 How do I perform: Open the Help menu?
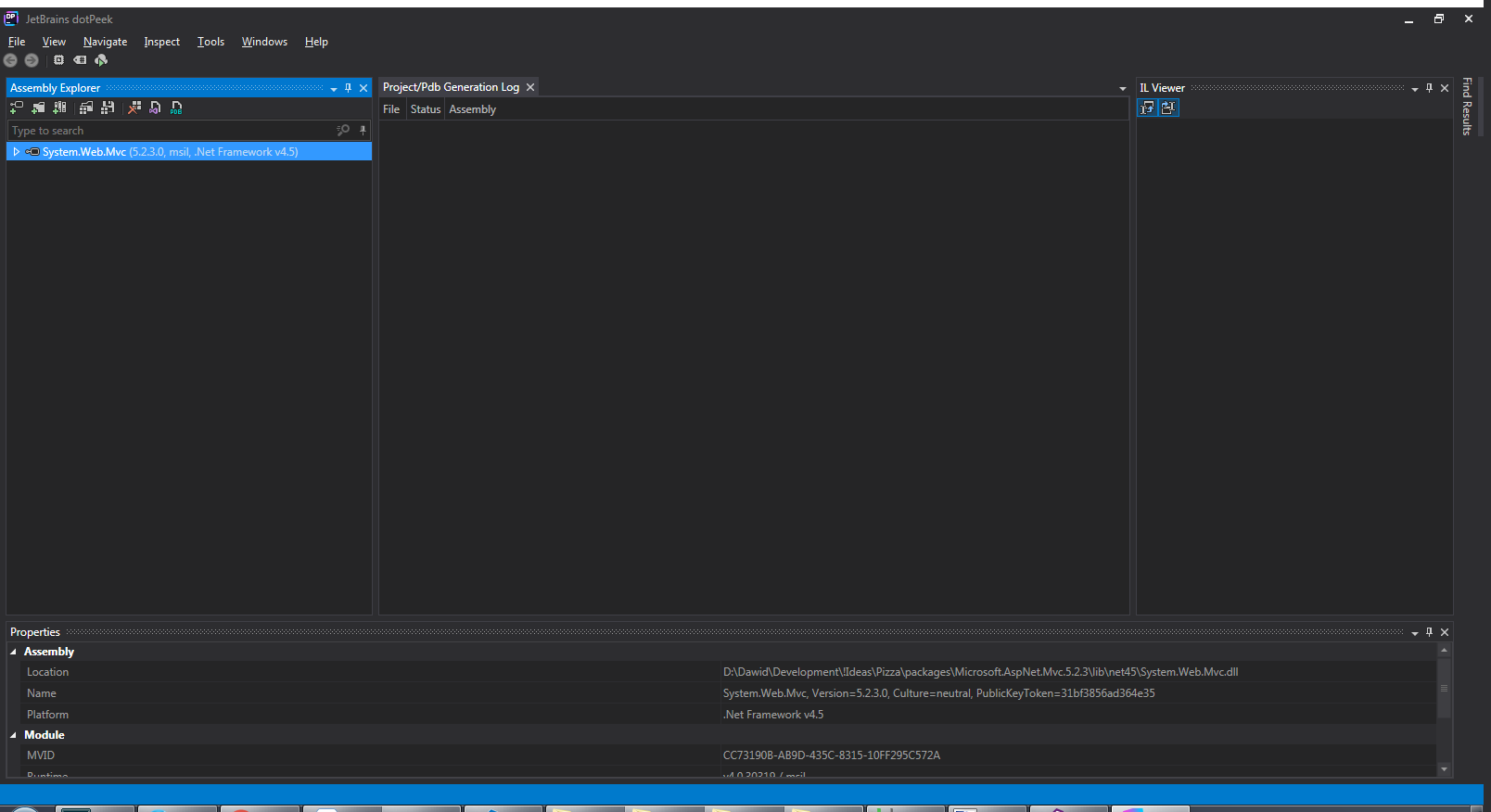pos(316,42)
